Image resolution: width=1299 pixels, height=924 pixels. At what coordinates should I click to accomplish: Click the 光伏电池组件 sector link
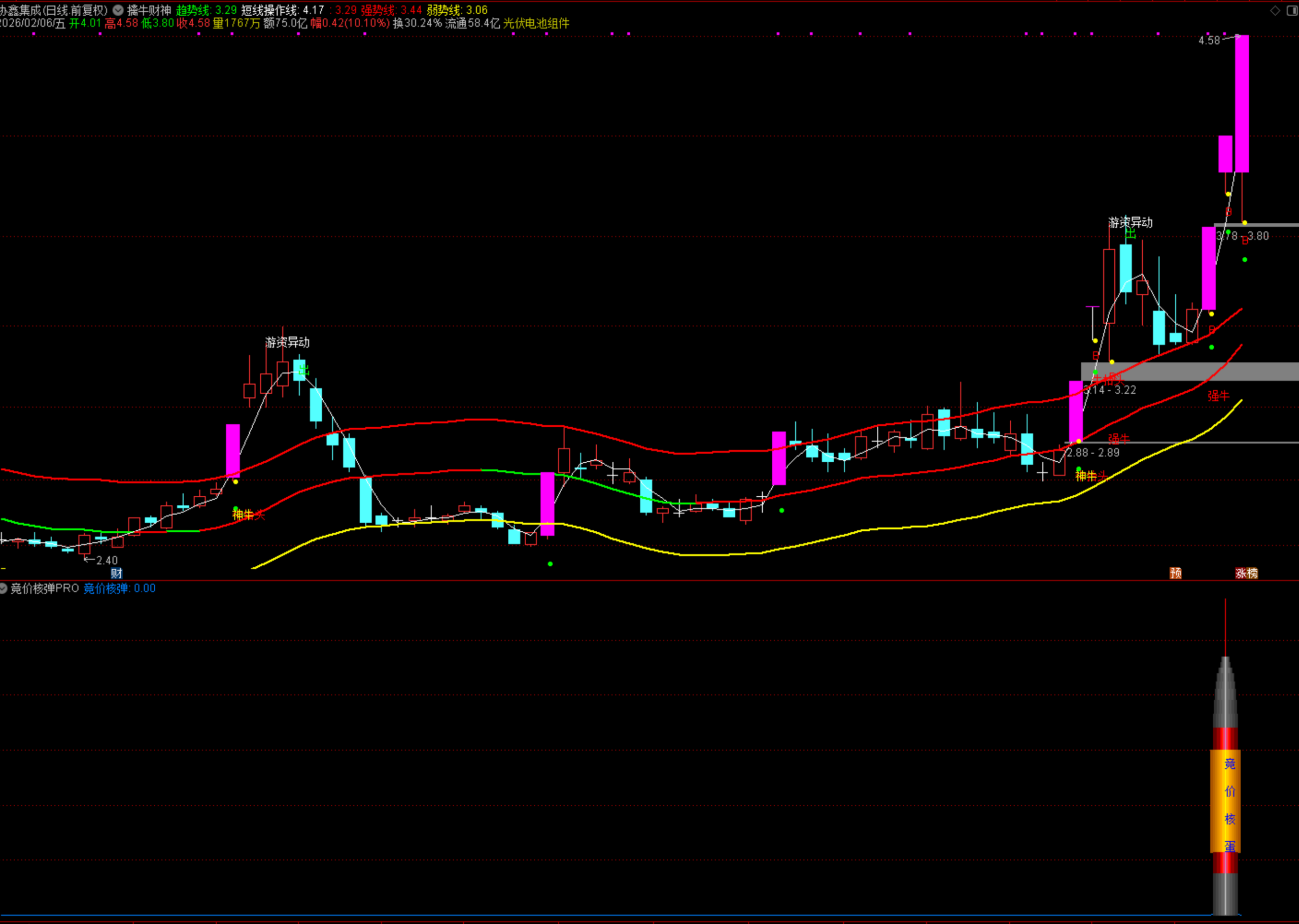536,23
